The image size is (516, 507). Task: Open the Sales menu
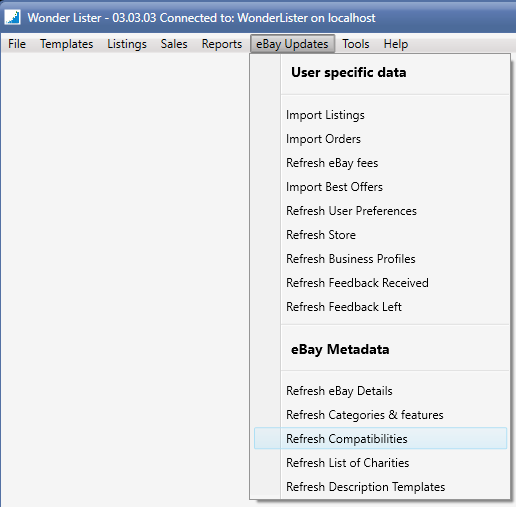point(174,44)
